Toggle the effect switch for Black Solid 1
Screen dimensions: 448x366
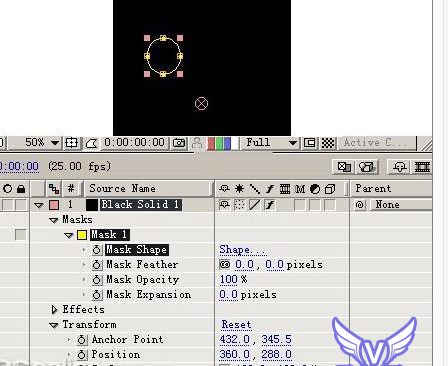270,205
